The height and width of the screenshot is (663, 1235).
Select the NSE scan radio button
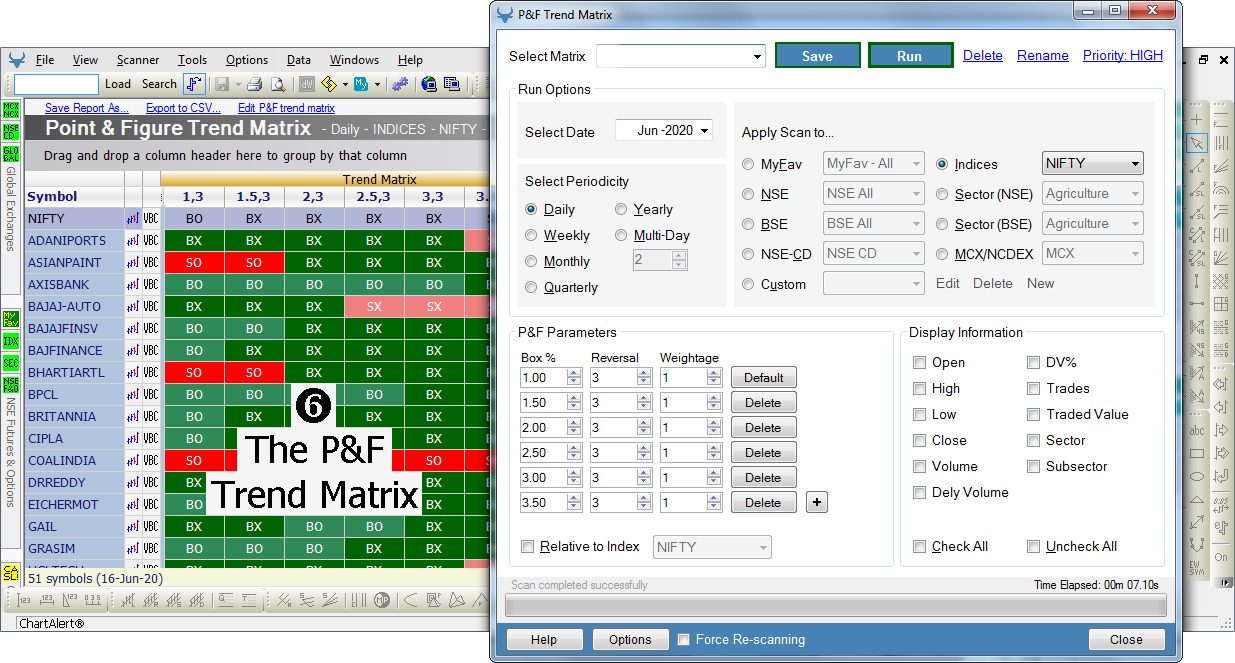coord(748,194)
